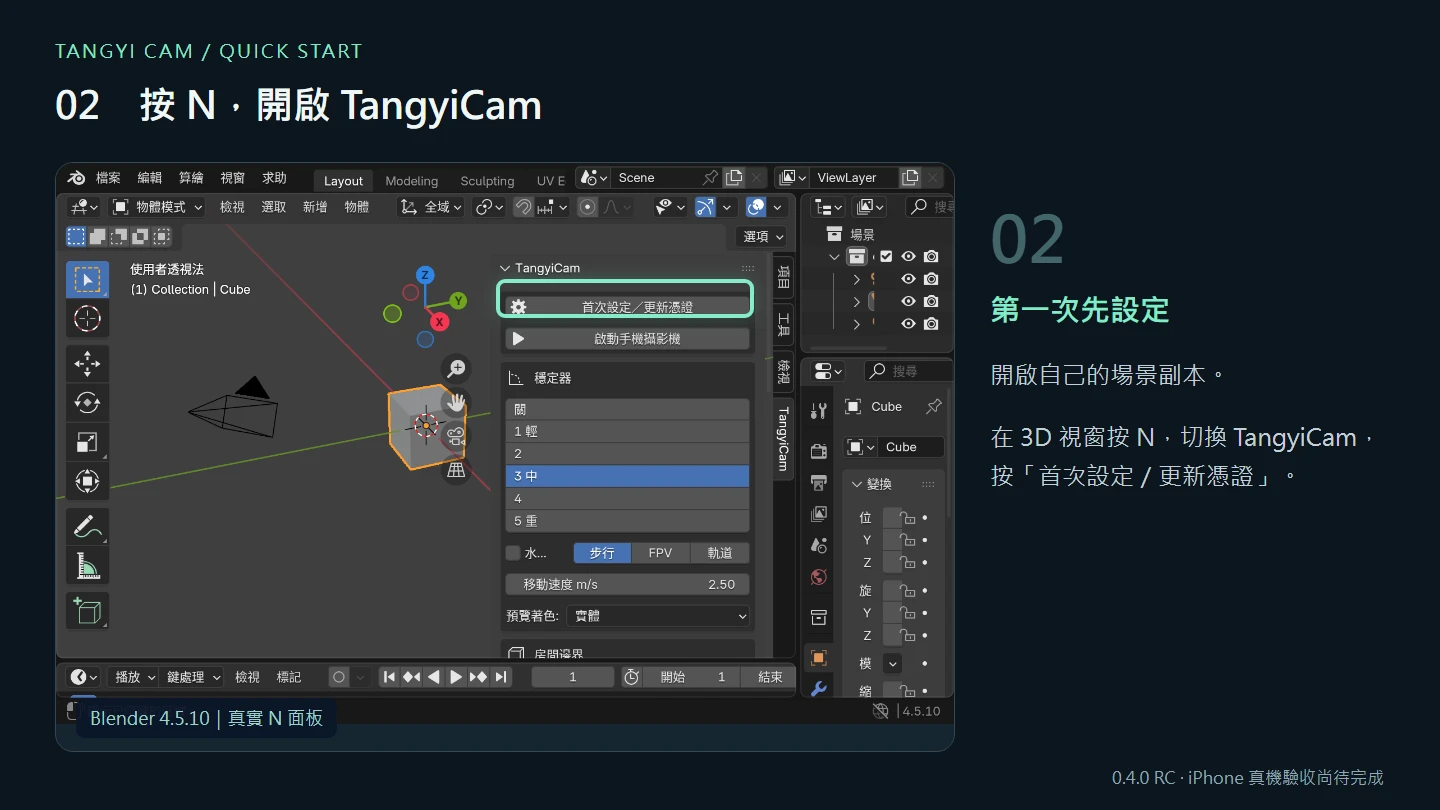Viewport: 1440px width, 810px height.
Task: Click the viewport zoom magnifier icon
Action: click(x=456, y=368)
